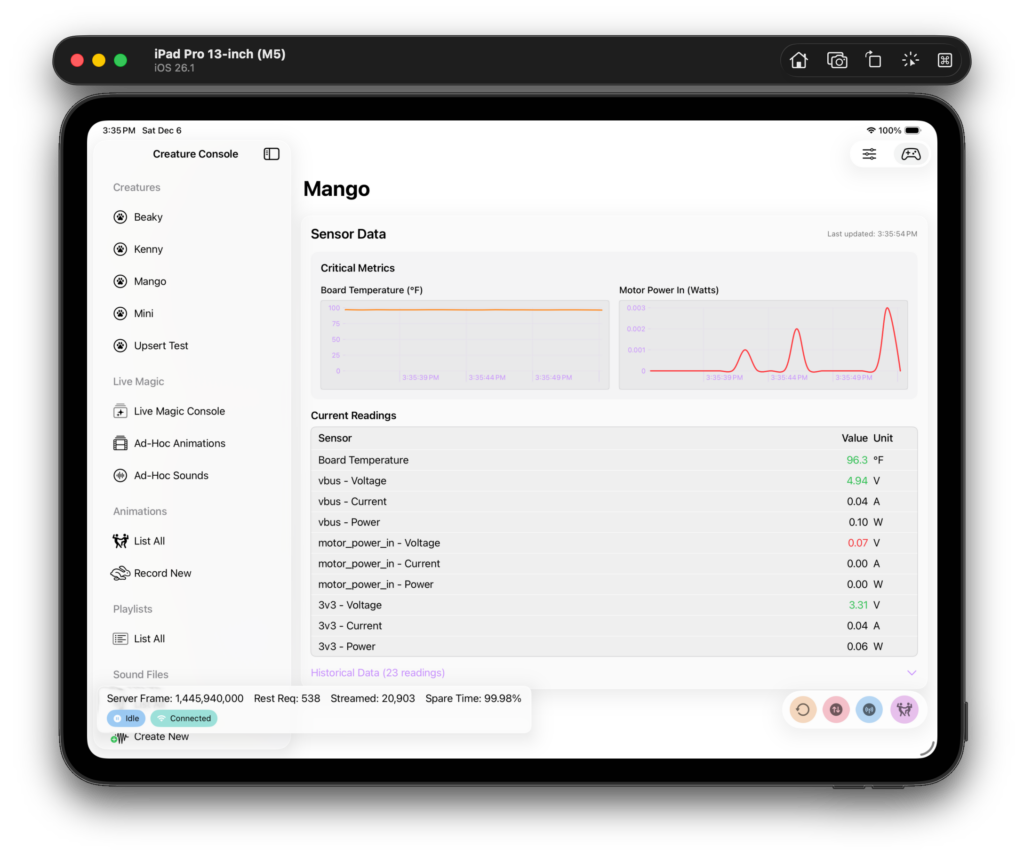The image size is (1024, 863).
Task: Click the Idle status badge
Action: 126,718
